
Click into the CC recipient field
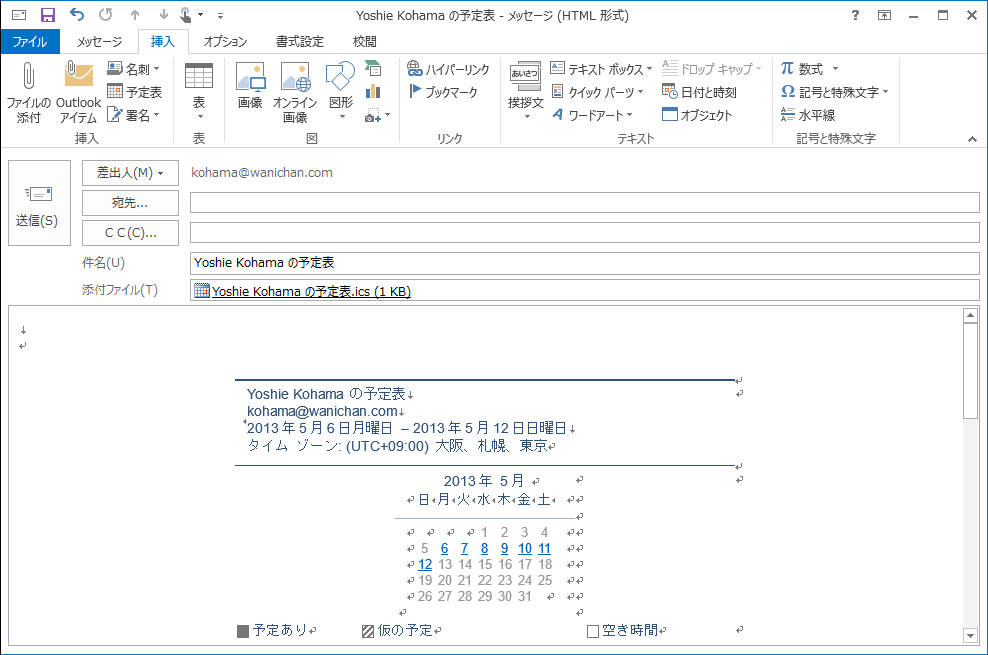(x=585, y=232)
